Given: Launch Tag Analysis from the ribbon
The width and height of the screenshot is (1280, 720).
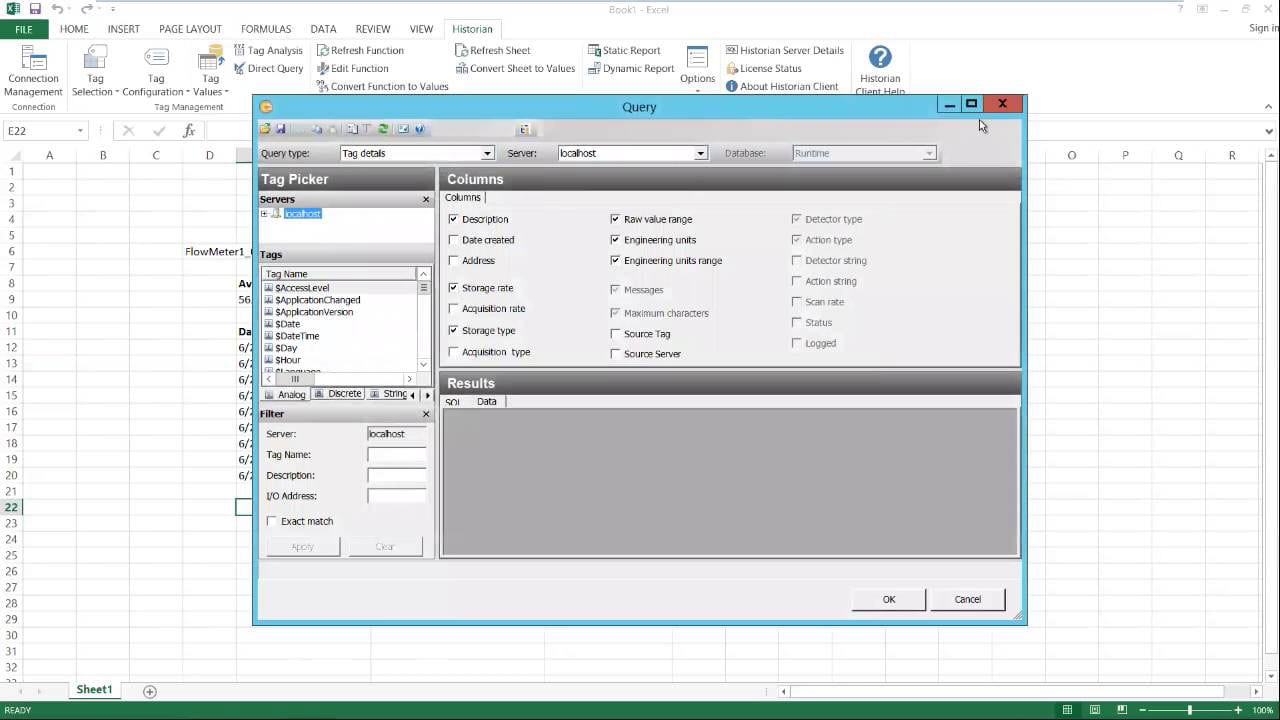Looking at the screenshot, I should coord(268,50).
